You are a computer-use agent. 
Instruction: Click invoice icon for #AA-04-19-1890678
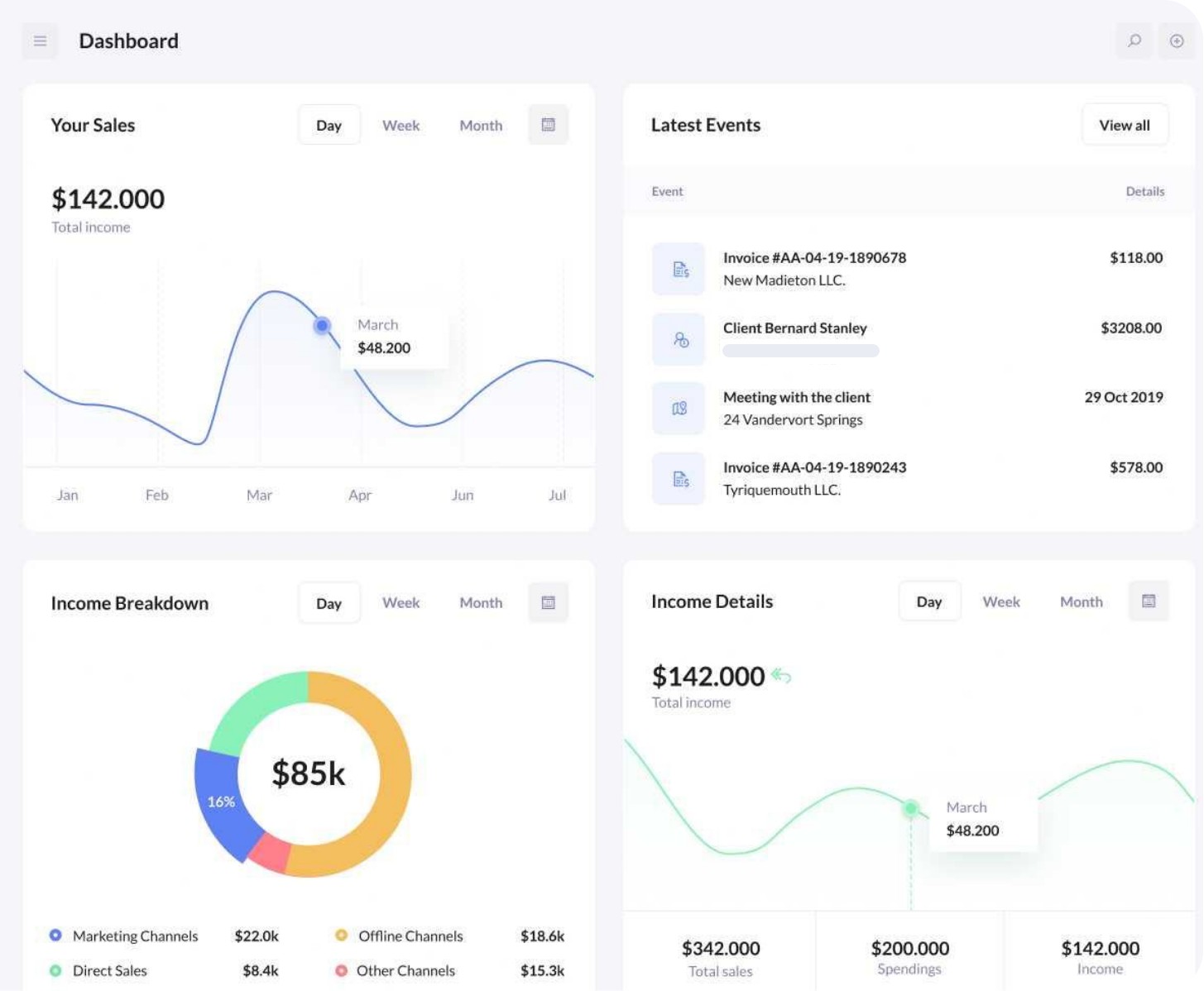coord(679,270)
